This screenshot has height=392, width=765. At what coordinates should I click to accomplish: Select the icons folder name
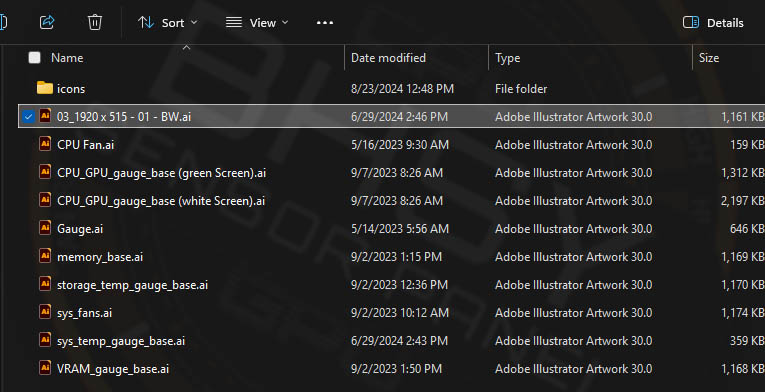coord(71,89)
